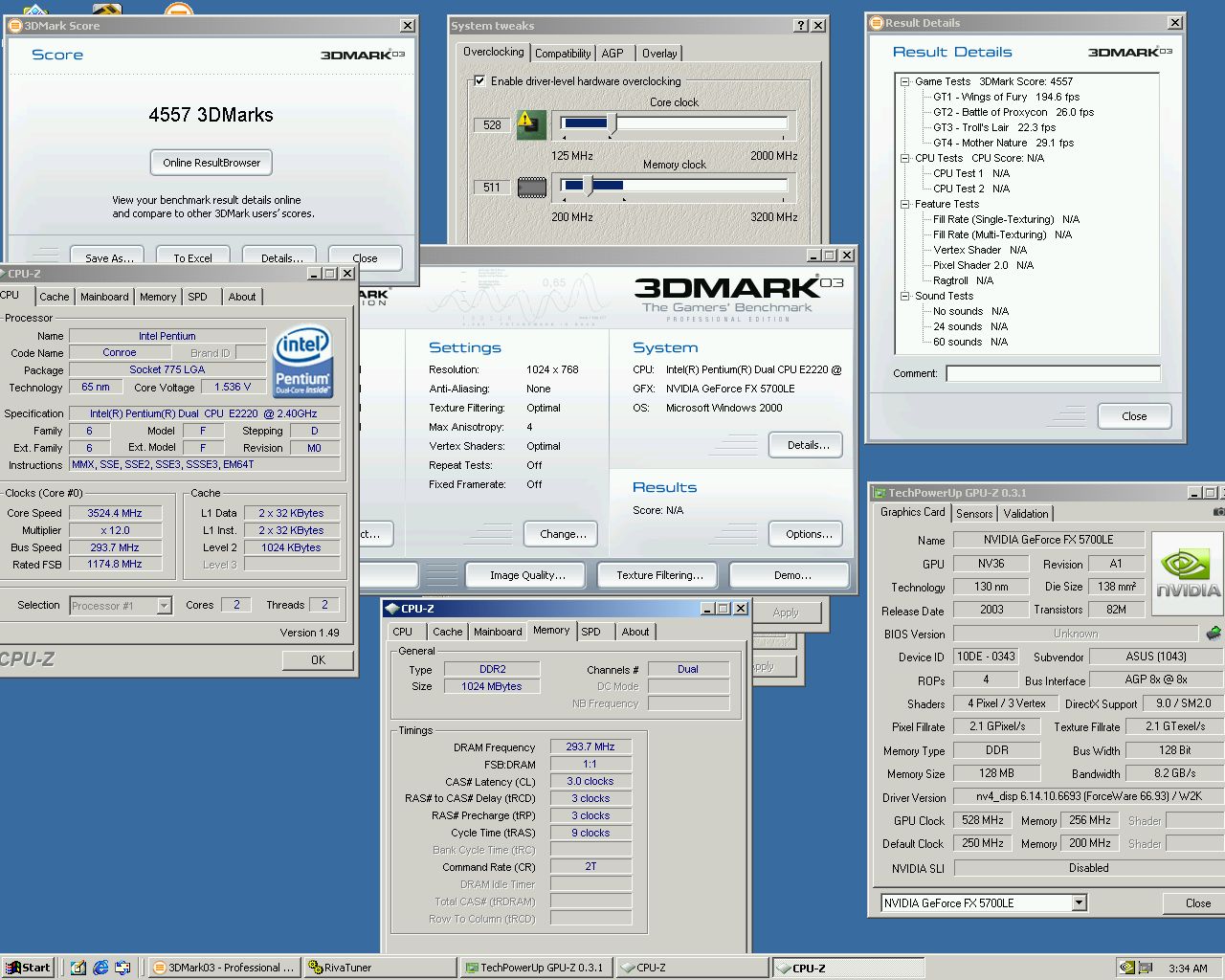Click the GPU-Z screenshot camera icon
Viewport: 1225px width, 980px height.
1218,513
